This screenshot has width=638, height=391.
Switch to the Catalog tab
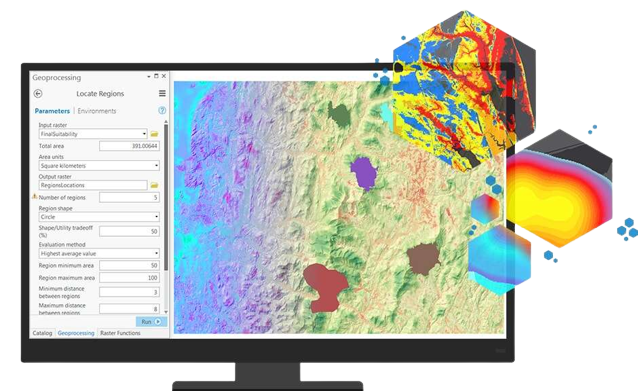(42, 333)
